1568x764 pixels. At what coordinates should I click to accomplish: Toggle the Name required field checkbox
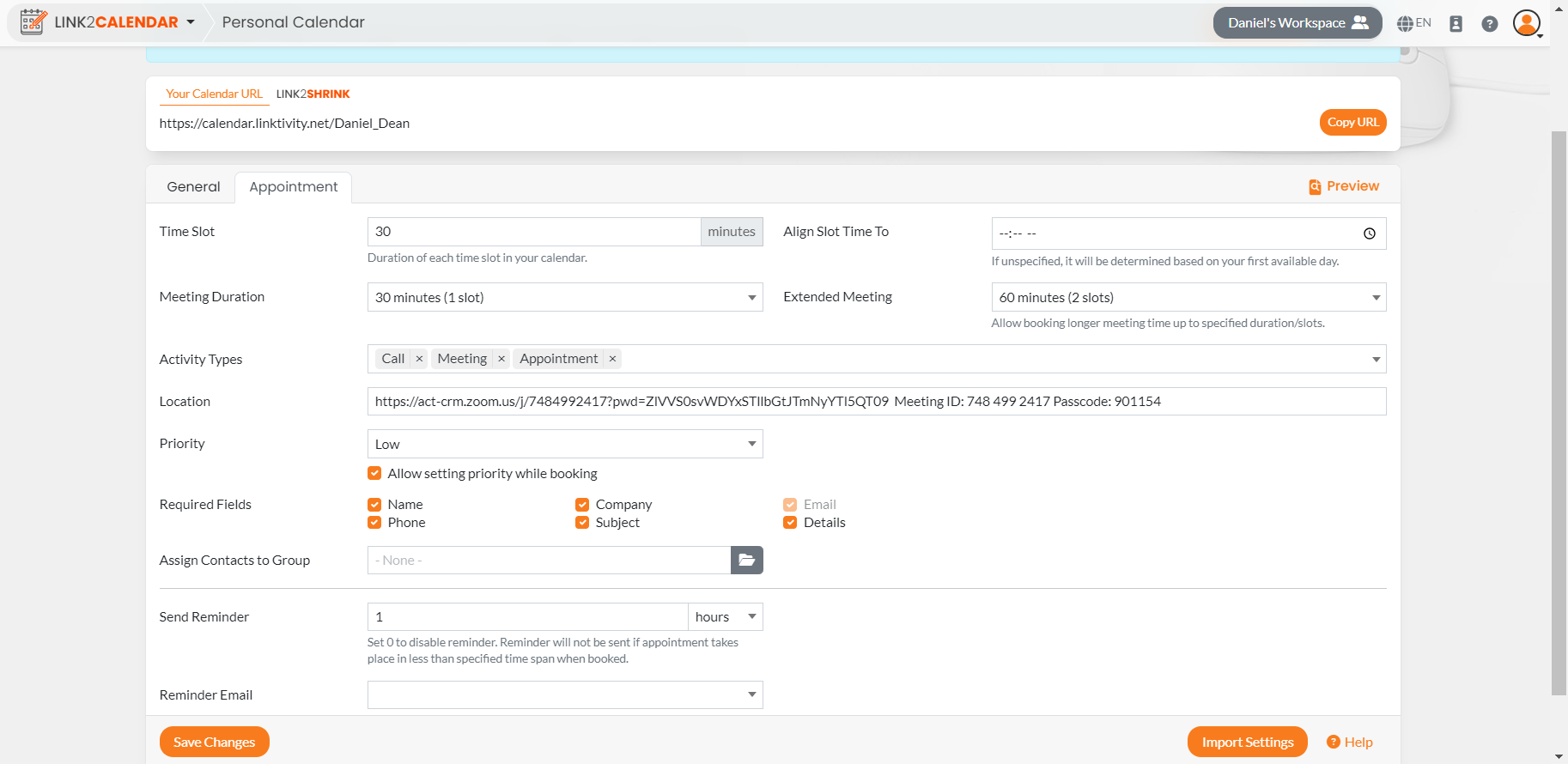tap(374, 505)
